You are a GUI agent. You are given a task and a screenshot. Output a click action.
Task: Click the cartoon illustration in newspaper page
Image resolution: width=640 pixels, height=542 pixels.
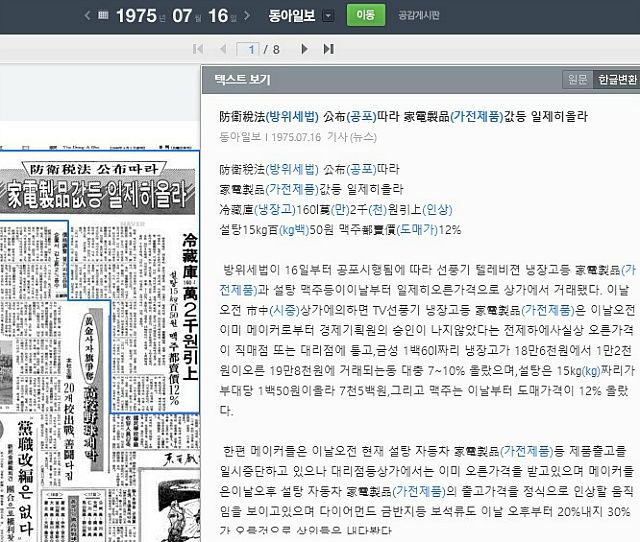pos(180,510)
